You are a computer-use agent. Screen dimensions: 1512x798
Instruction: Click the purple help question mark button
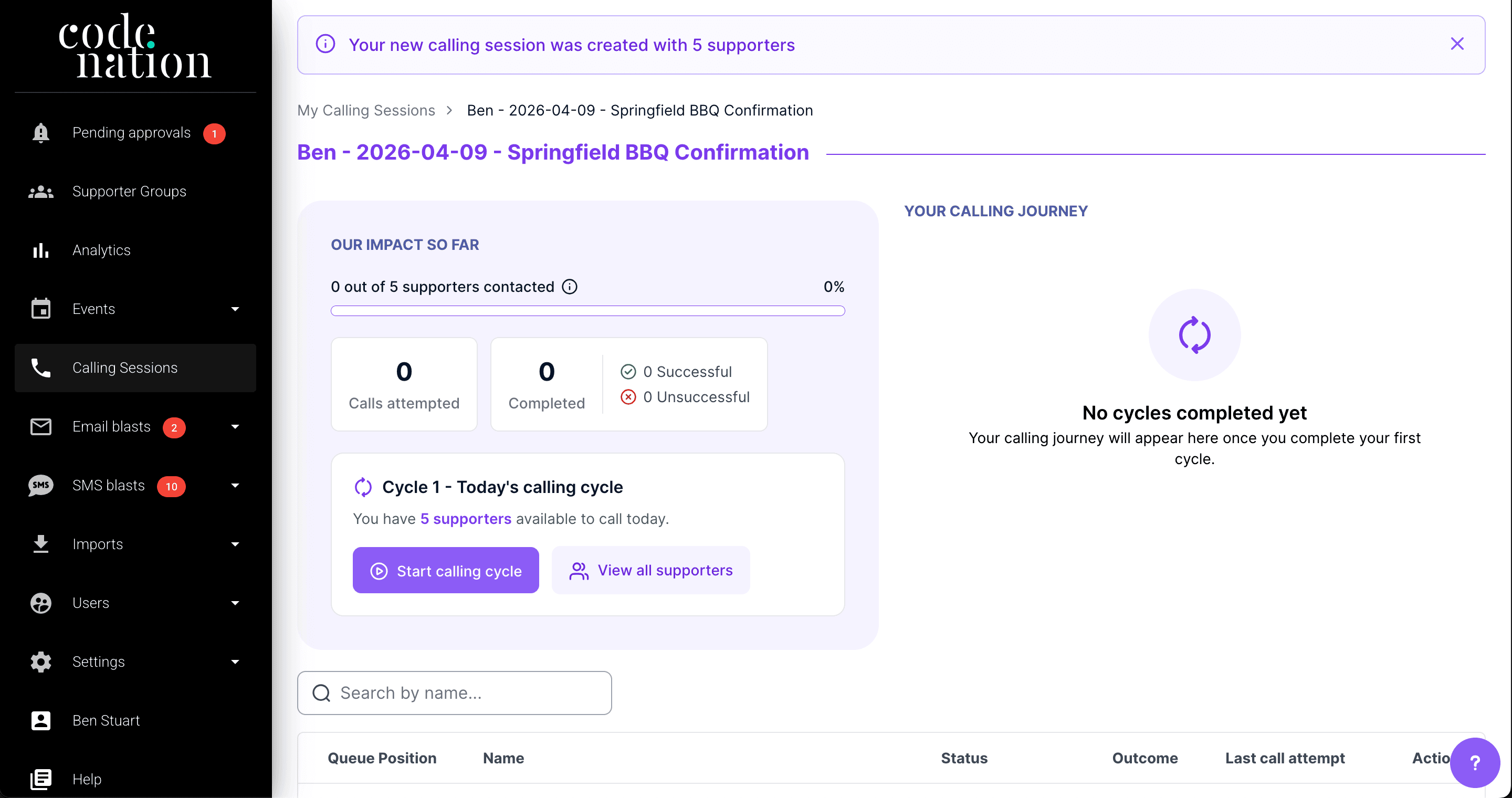click(x=1474, y=762)
